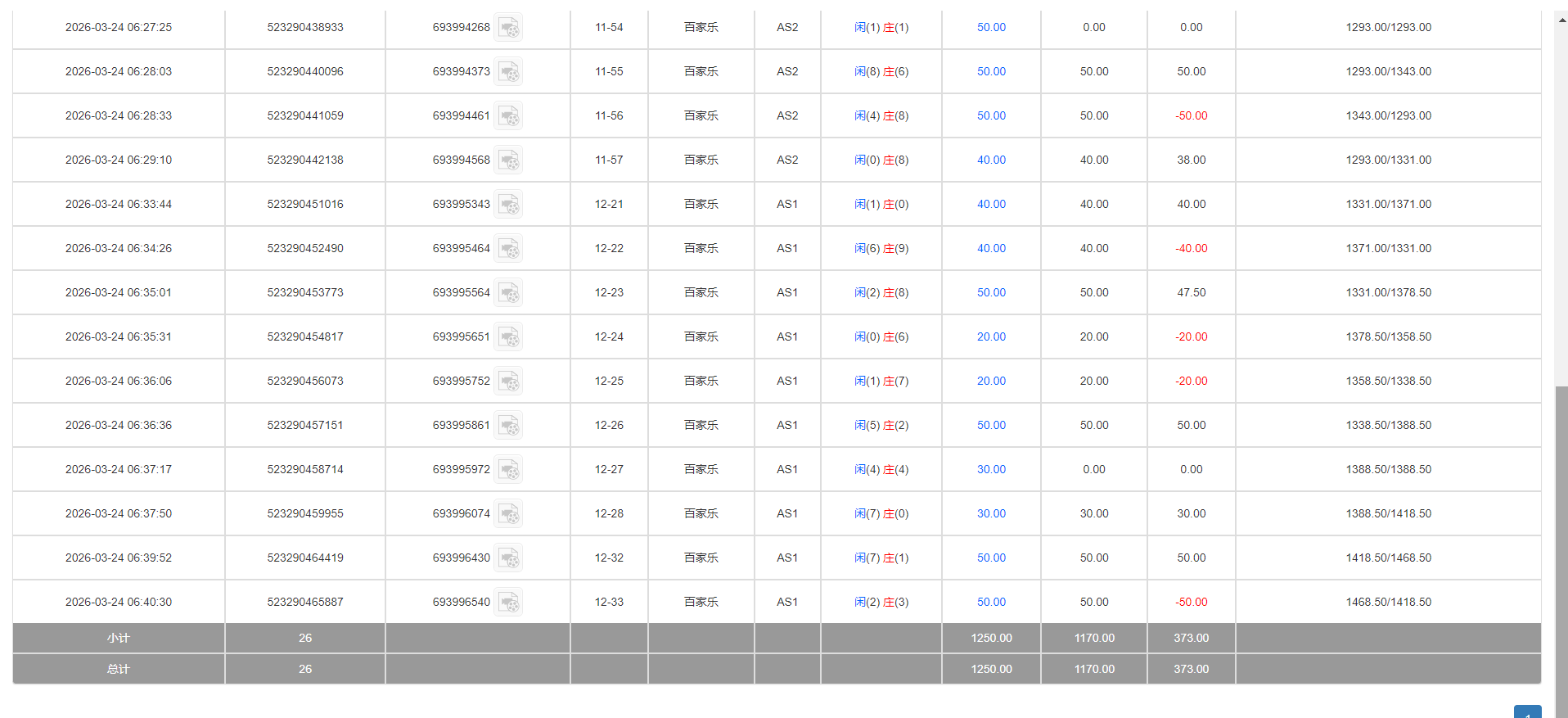
Task: Play video replay for round 693994373
Action: point(508,72)
